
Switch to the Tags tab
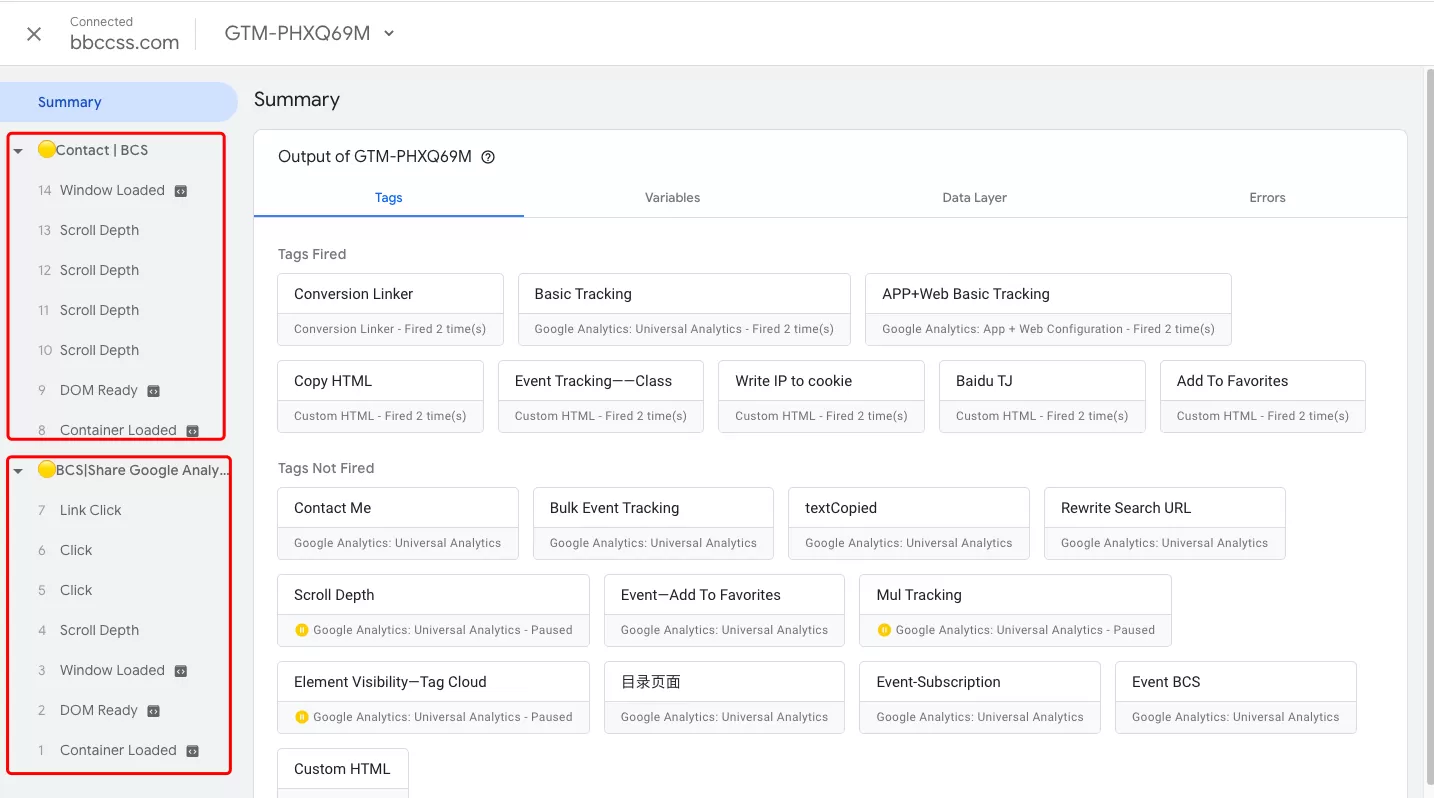(389, 197)
